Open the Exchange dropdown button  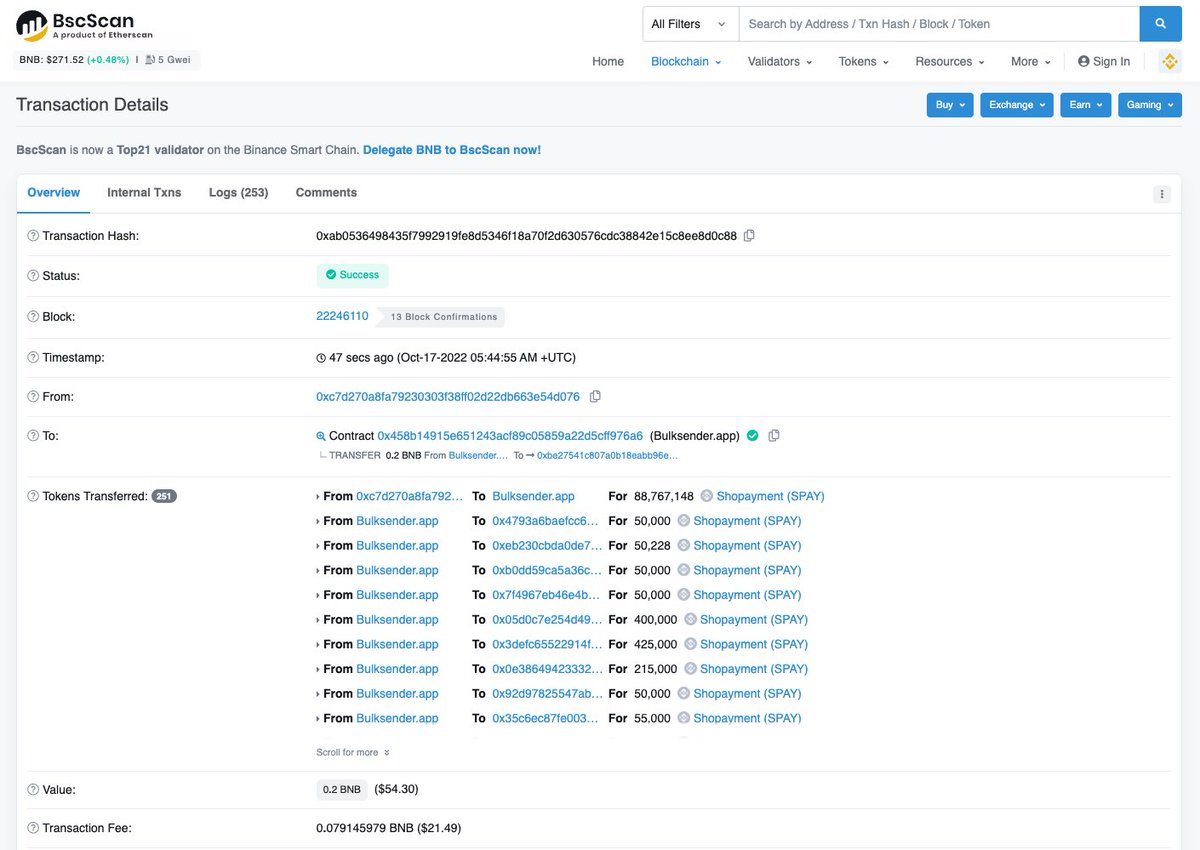click(x=1017, y=105)
